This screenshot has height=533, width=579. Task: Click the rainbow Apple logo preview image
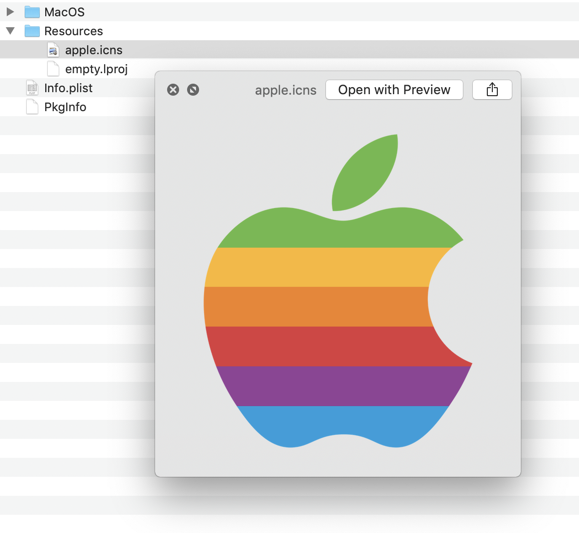point(338,291)
